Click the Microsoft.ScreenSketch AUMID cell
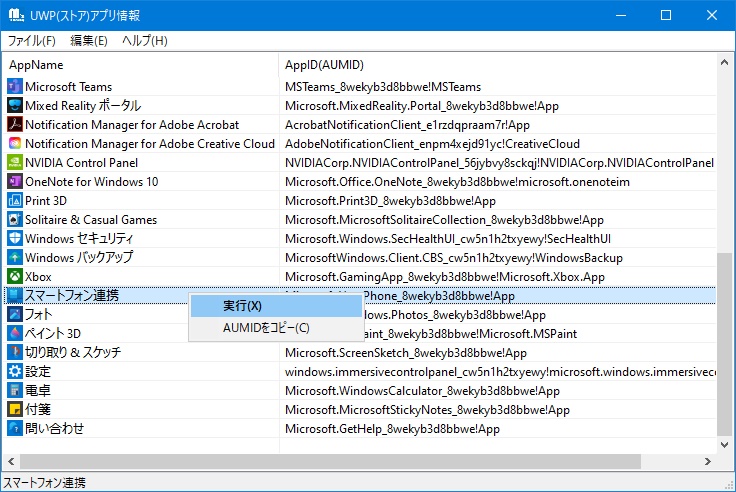The height and width of the screenshot is (492, 736). click(x=406, y=353)
